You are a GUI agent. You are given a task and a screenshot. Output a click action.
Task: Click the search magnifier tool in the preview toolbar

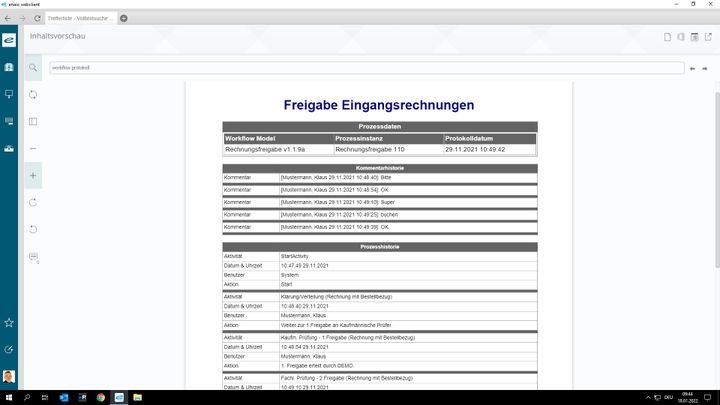pyautogui.click(x=33, y=68)
